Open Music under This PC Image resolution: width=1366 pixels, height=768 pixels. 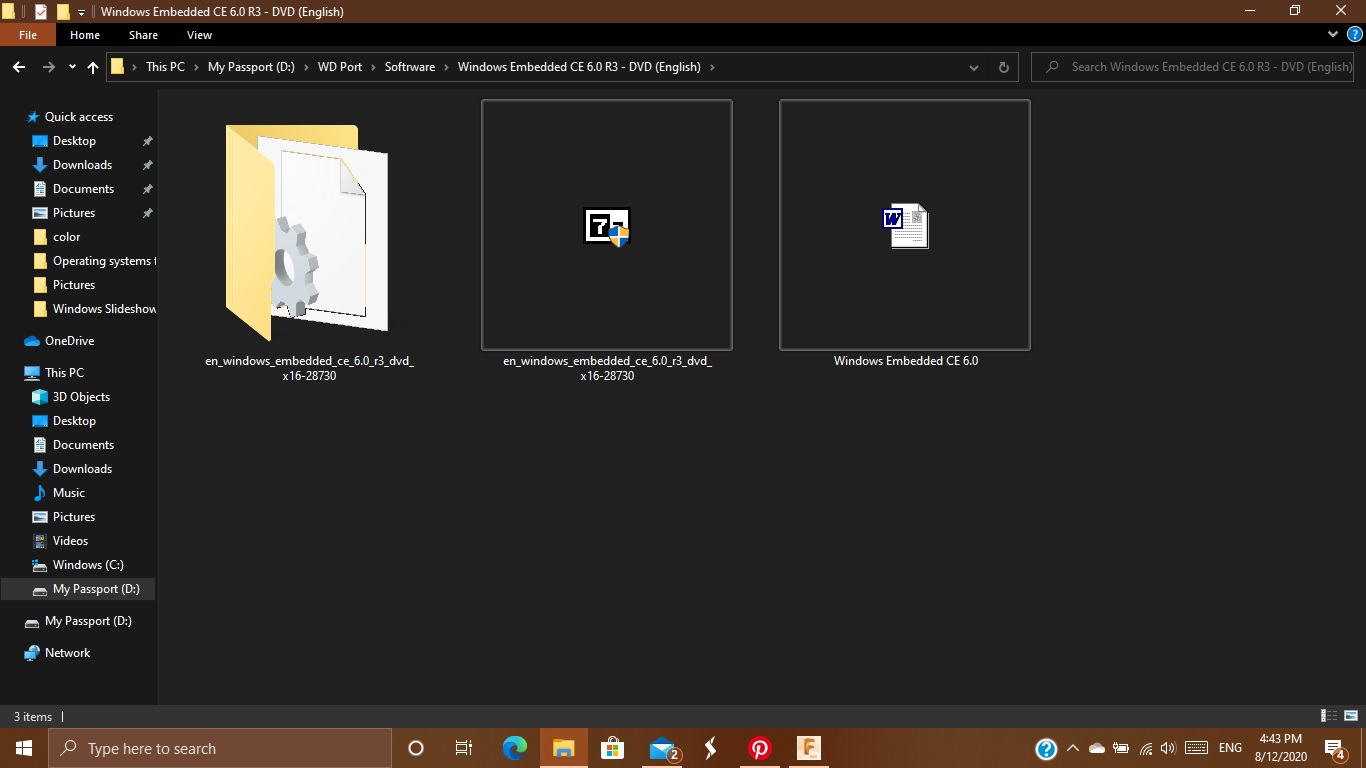(69, 493)
